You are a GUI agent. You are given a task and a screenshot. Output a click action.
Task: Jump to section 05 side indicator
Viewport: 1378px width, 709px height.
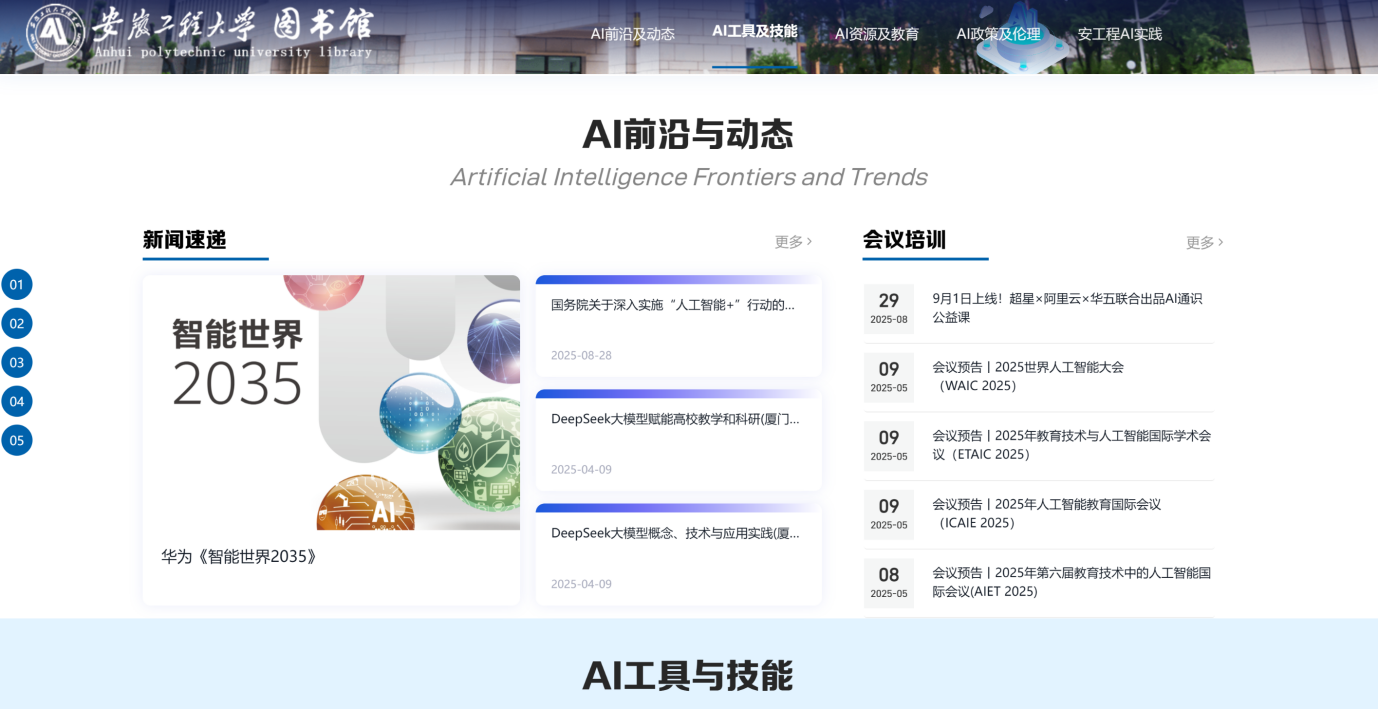pyautogui.click(x=17, y=441)
